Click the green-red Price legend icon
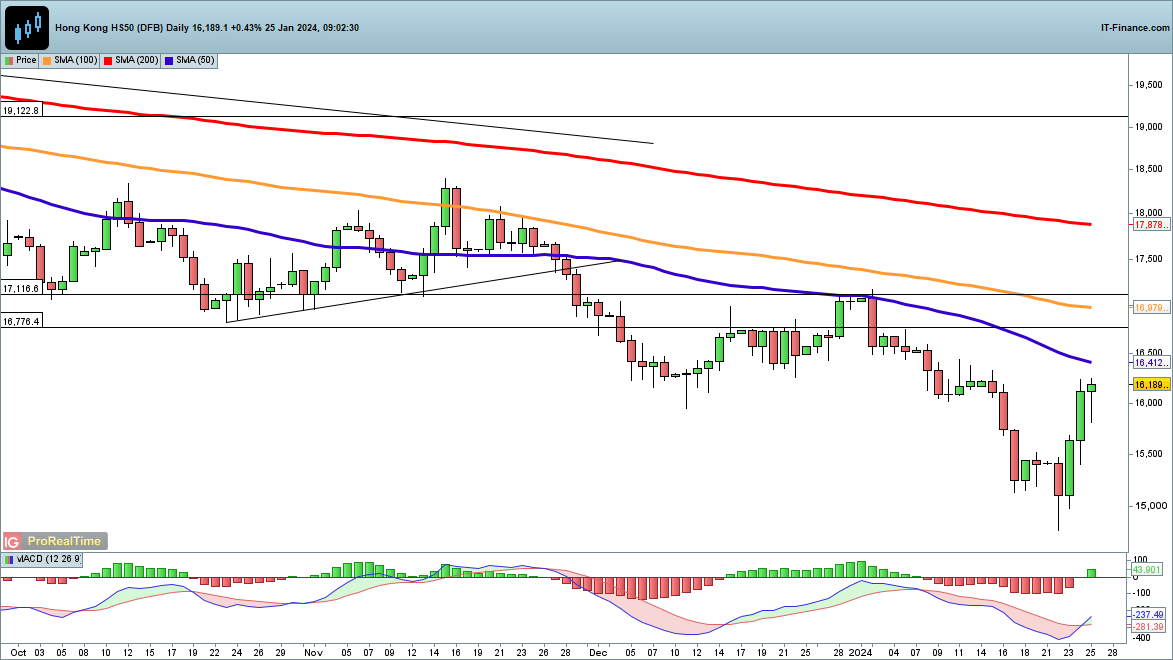Screen dimensions: 1173x660 [x=9, y=61]
